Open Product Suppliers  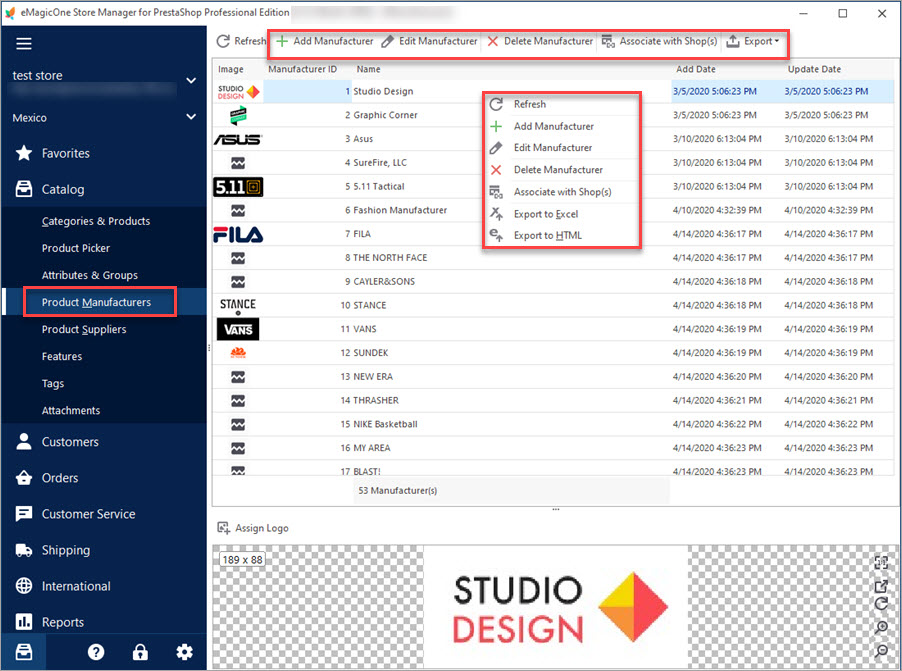(x=83, y=329)
